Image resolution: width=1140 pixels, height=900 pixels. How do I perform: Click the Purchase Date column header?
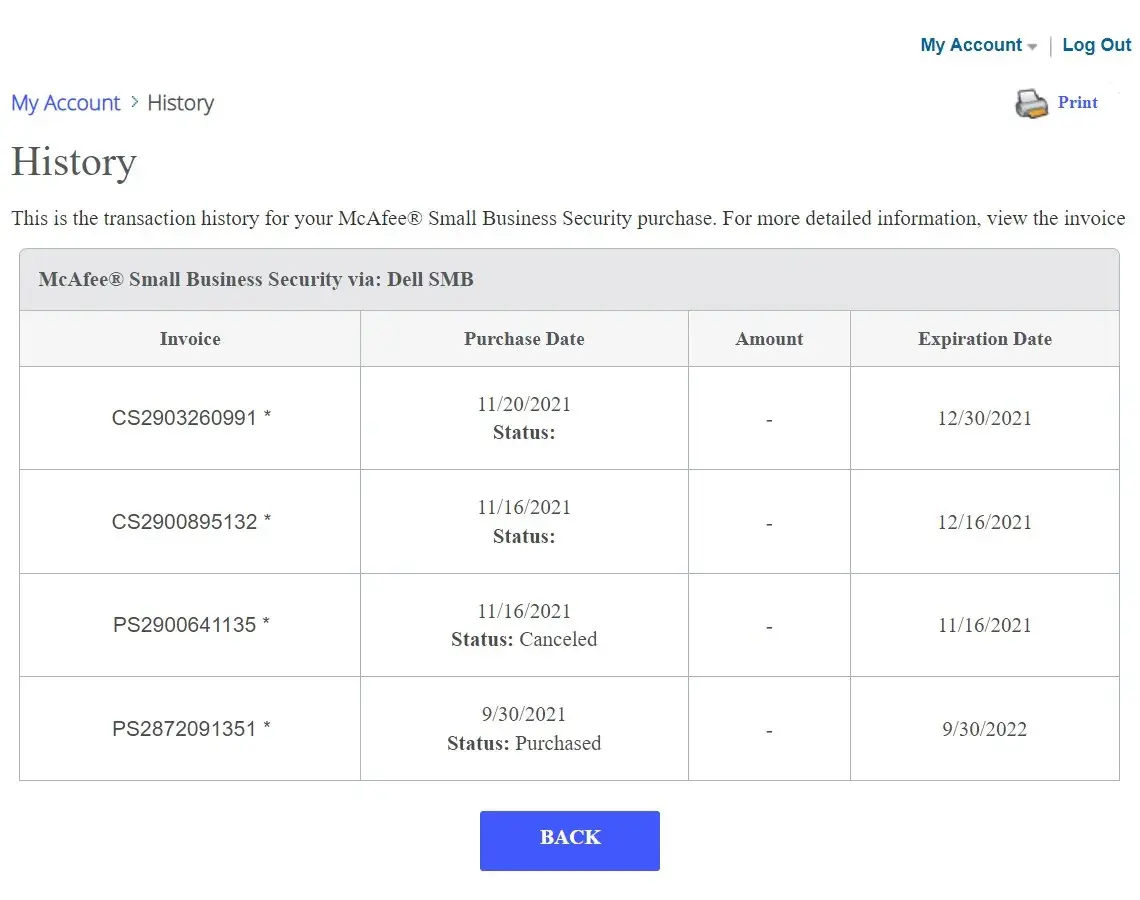click(x=524, y=339)
